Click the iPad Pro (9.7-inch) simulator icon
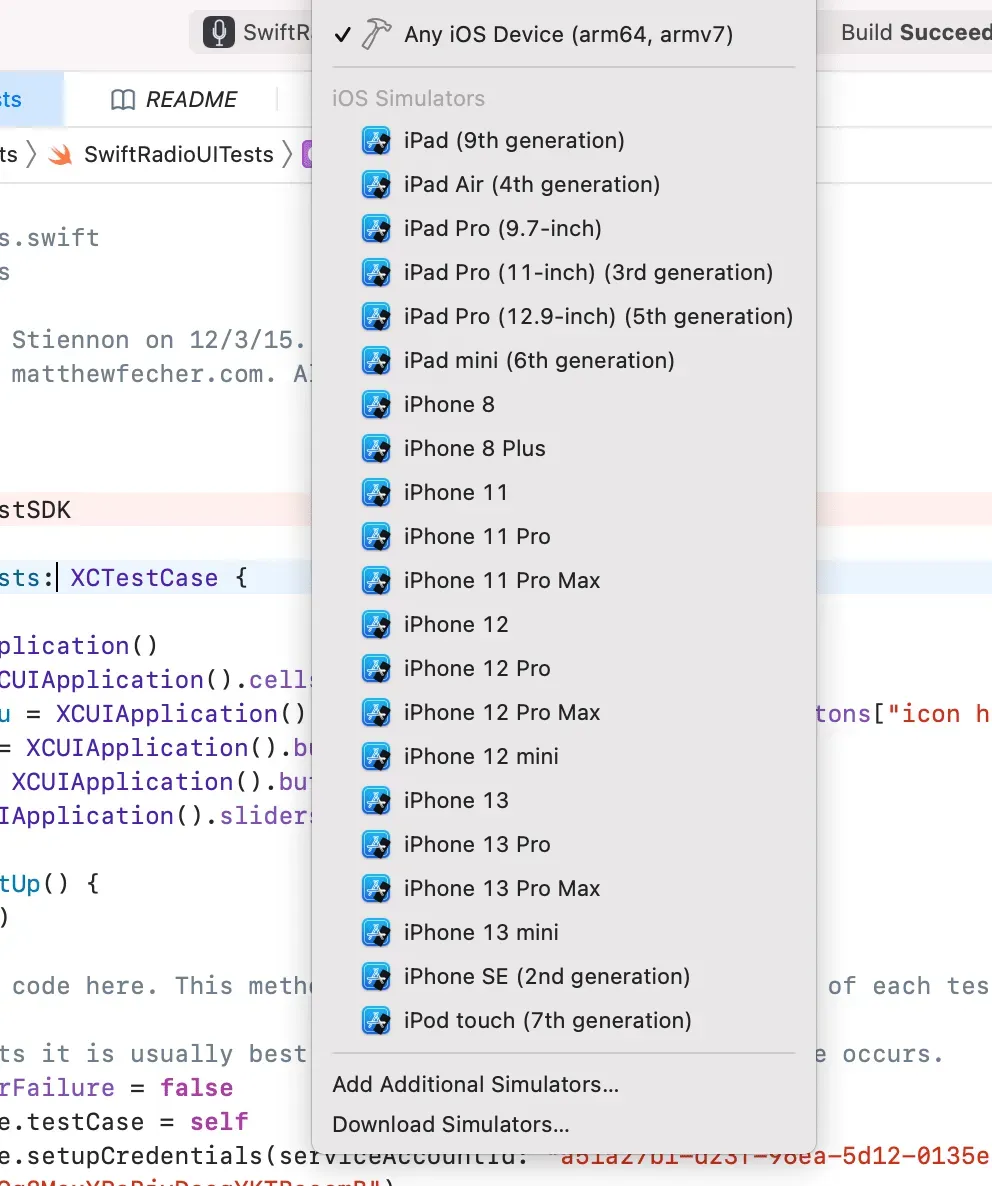 377,228
